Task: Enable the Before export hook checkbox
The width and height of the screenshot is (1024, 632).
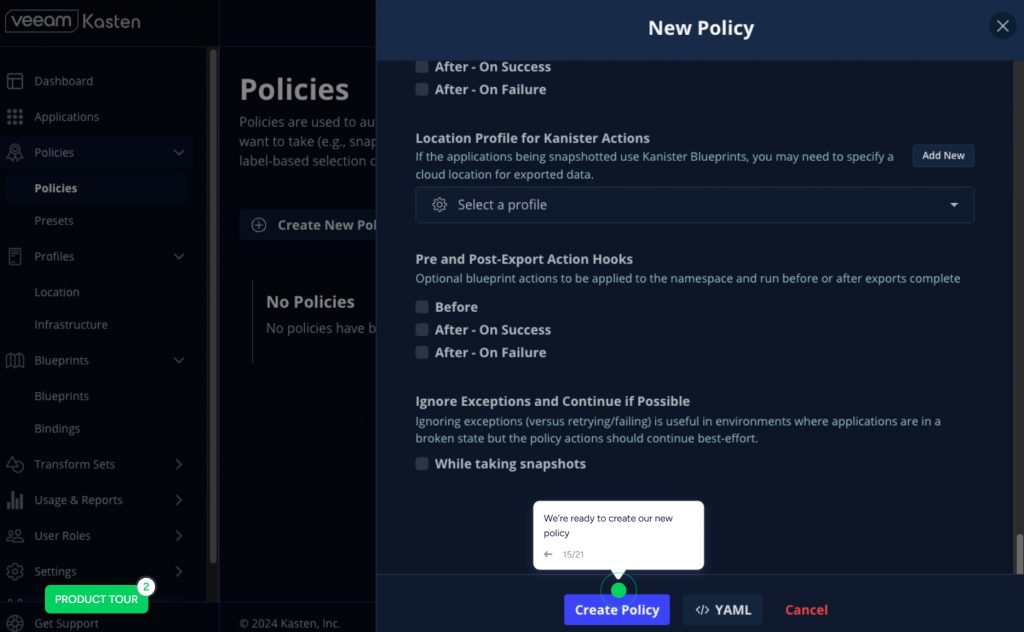Action: (422, 307)
